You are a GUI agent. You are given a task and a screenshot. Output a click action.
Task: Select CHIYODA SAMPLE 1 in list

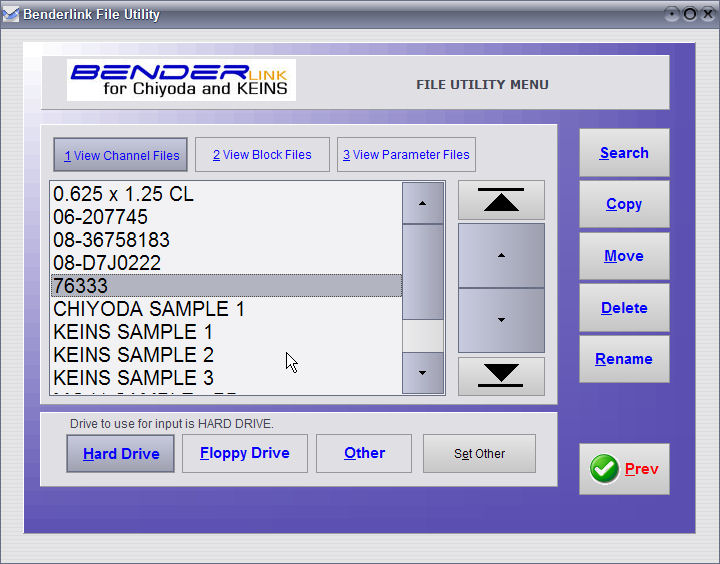click(x=149, y=309)
